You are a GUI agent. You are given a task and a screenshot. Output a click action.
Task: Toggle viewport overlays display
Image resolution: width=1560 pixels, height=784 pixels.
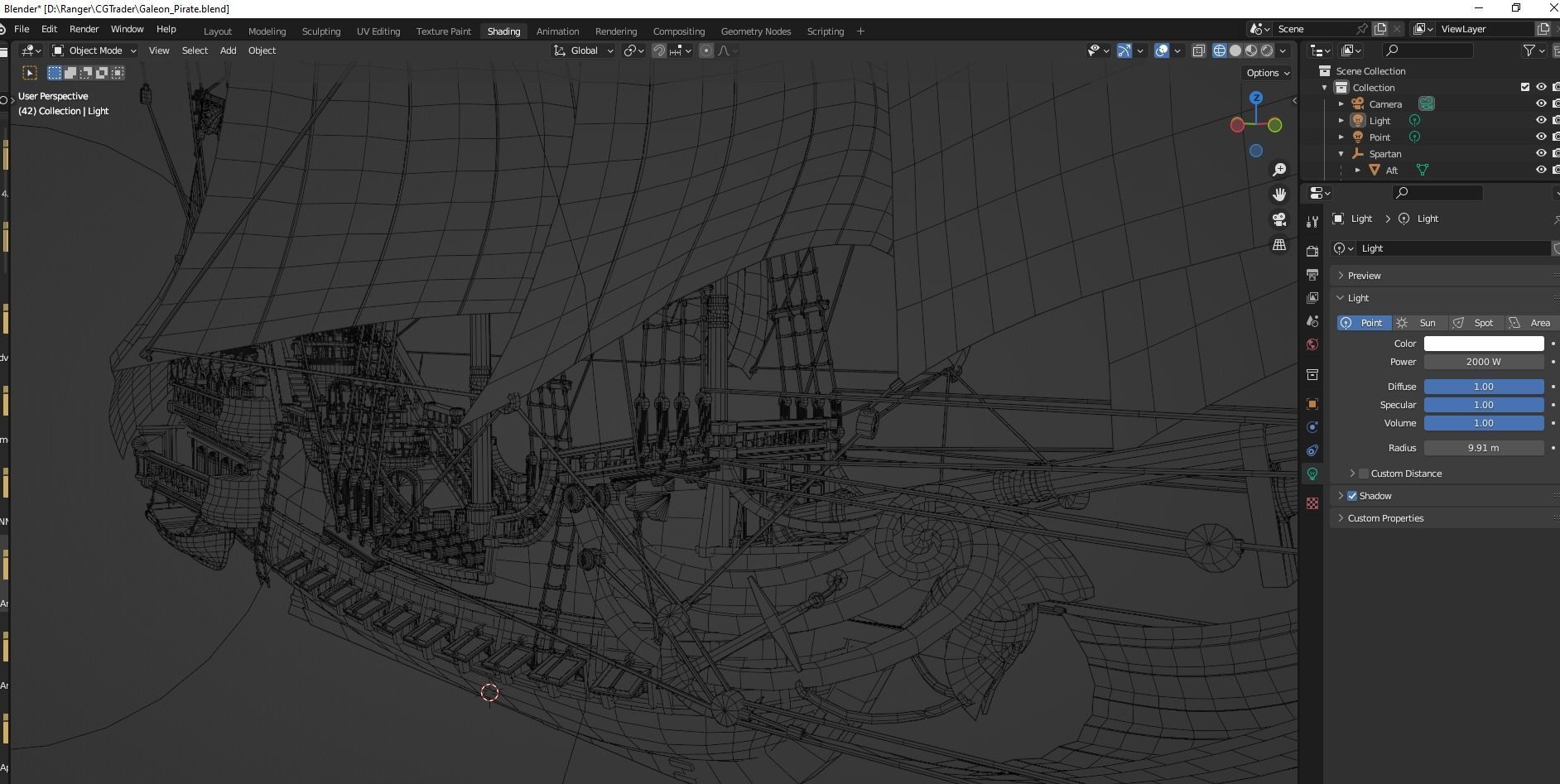click(1162, 51)
